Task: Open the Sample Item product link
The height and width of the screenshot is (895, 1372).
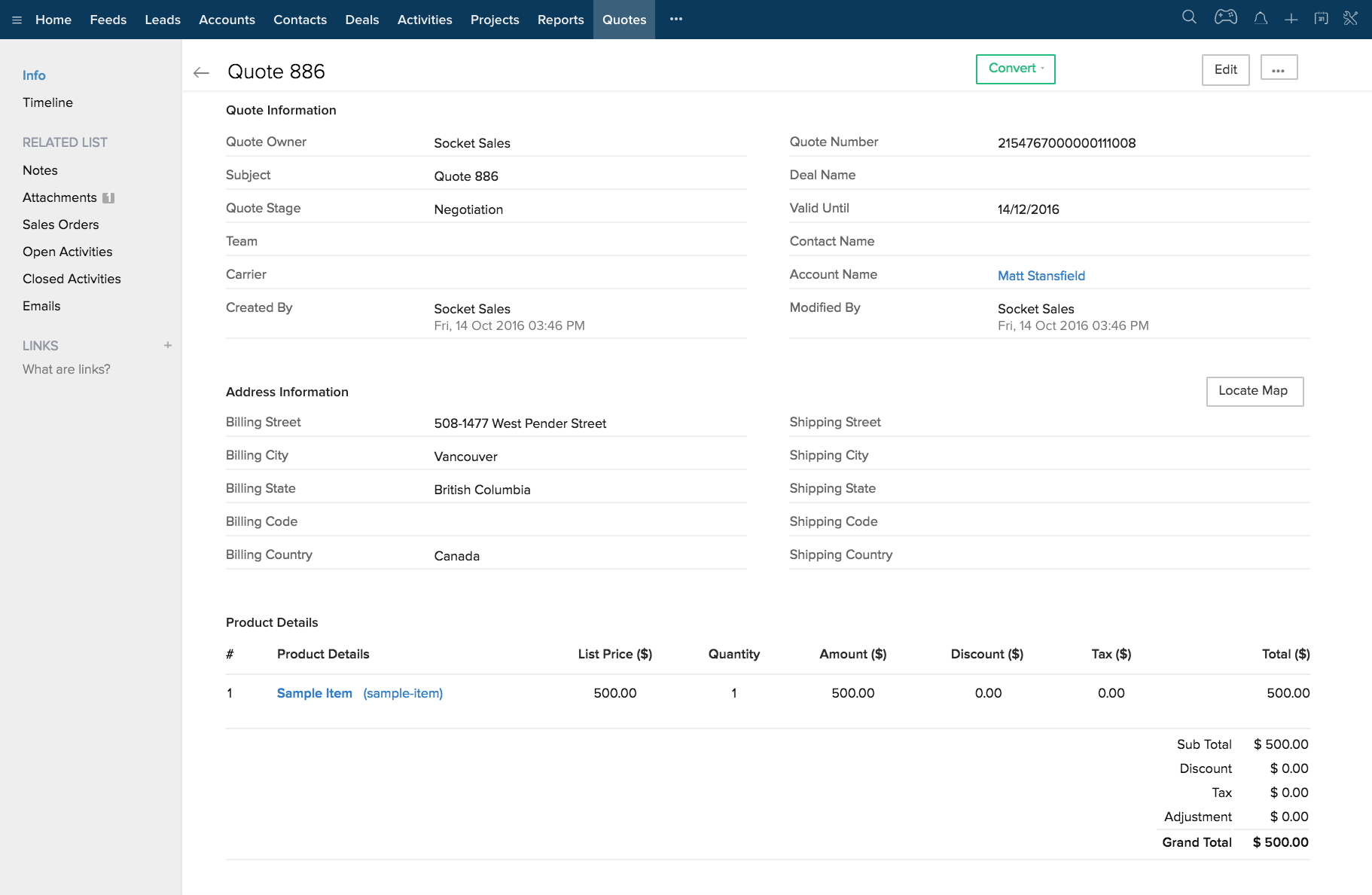Action: coord(315,693)
